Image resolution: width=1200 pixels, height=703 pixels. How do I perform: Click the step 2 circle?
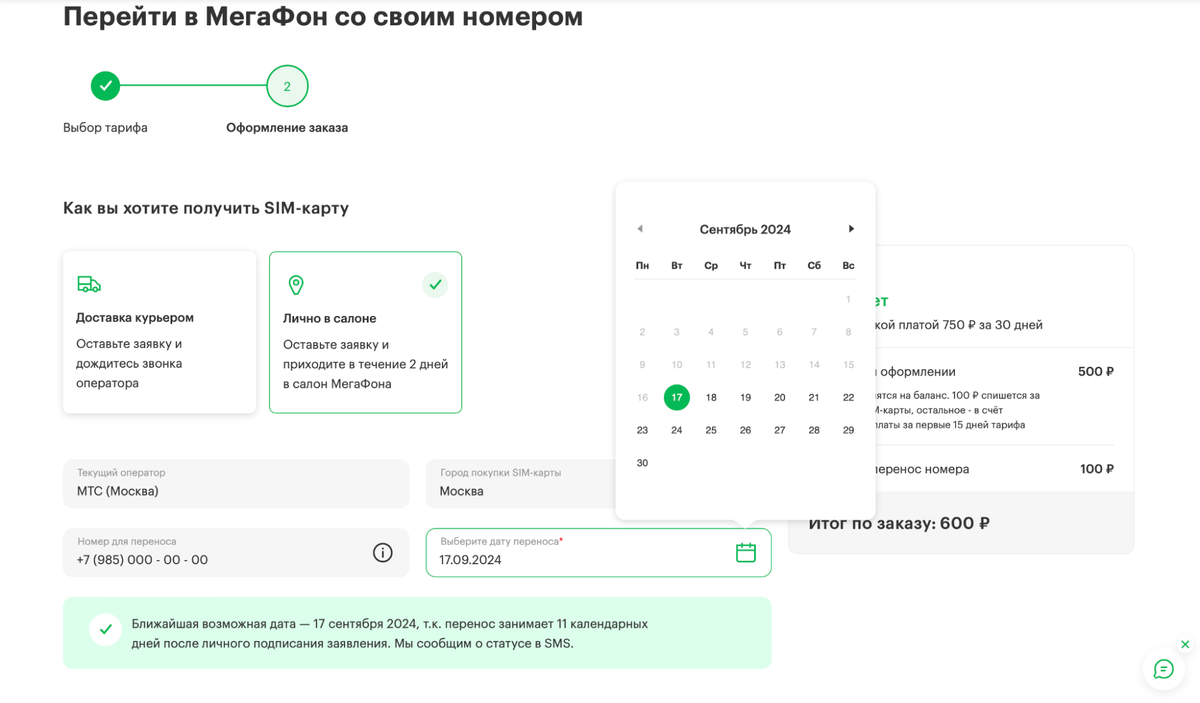pyautogui.click(x=287, y=86)
